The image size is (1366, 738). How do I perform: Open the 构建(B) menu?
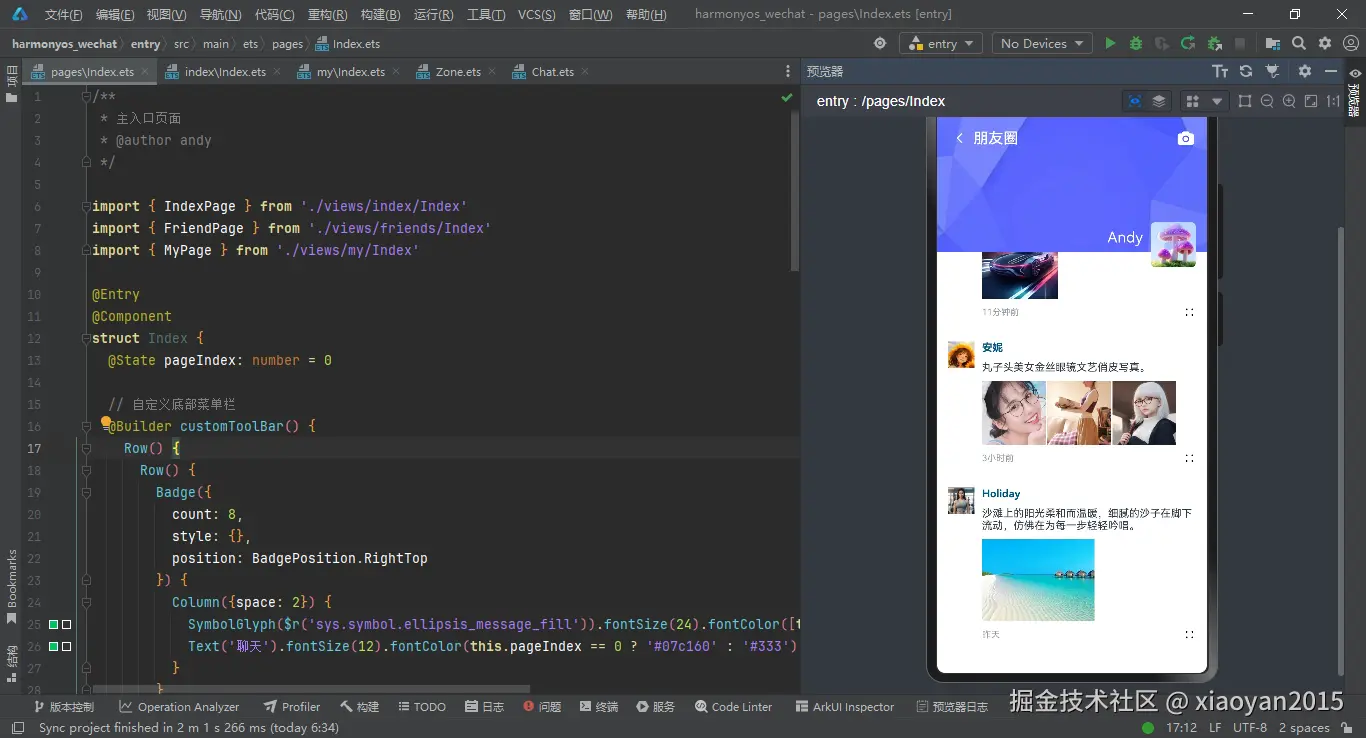point(380,15)
